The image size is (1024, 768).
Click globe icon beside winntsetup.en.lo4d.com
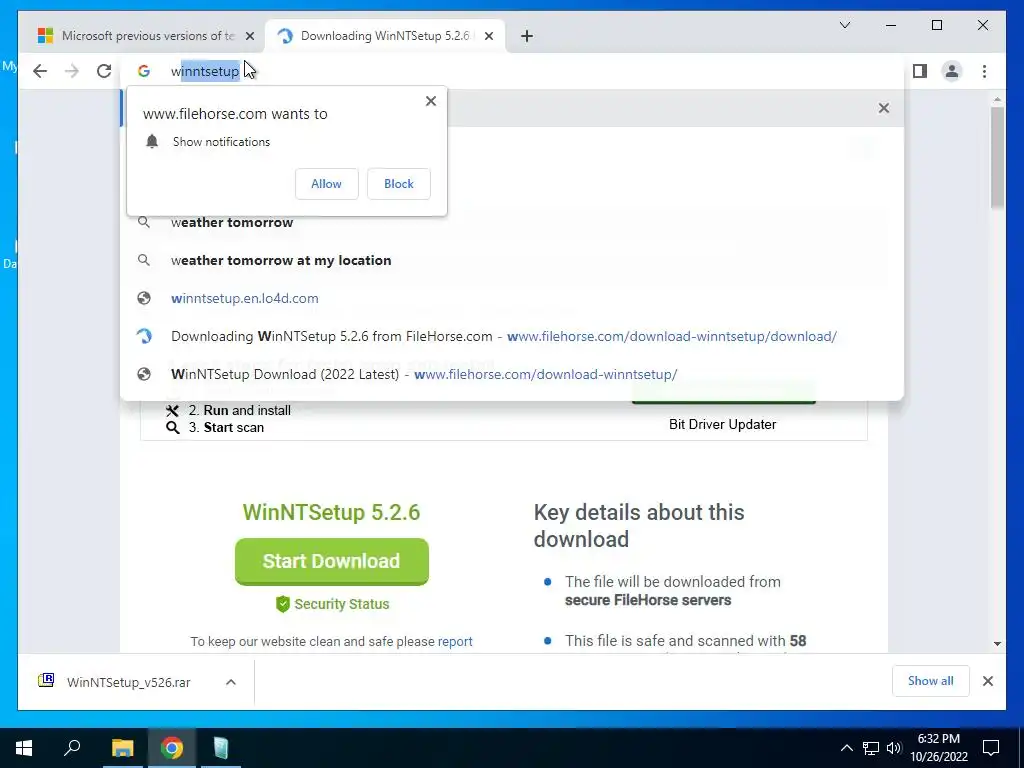(x=144, y=298)
